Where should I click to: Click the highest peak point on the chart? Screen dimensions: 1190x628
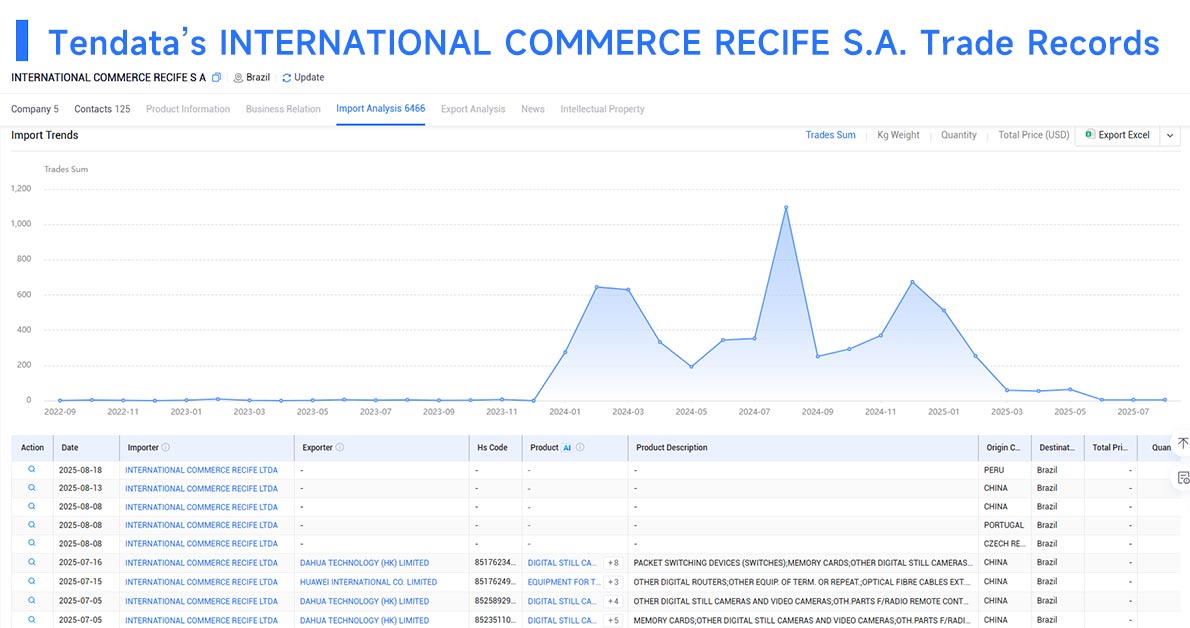click(x=785, y=207)
